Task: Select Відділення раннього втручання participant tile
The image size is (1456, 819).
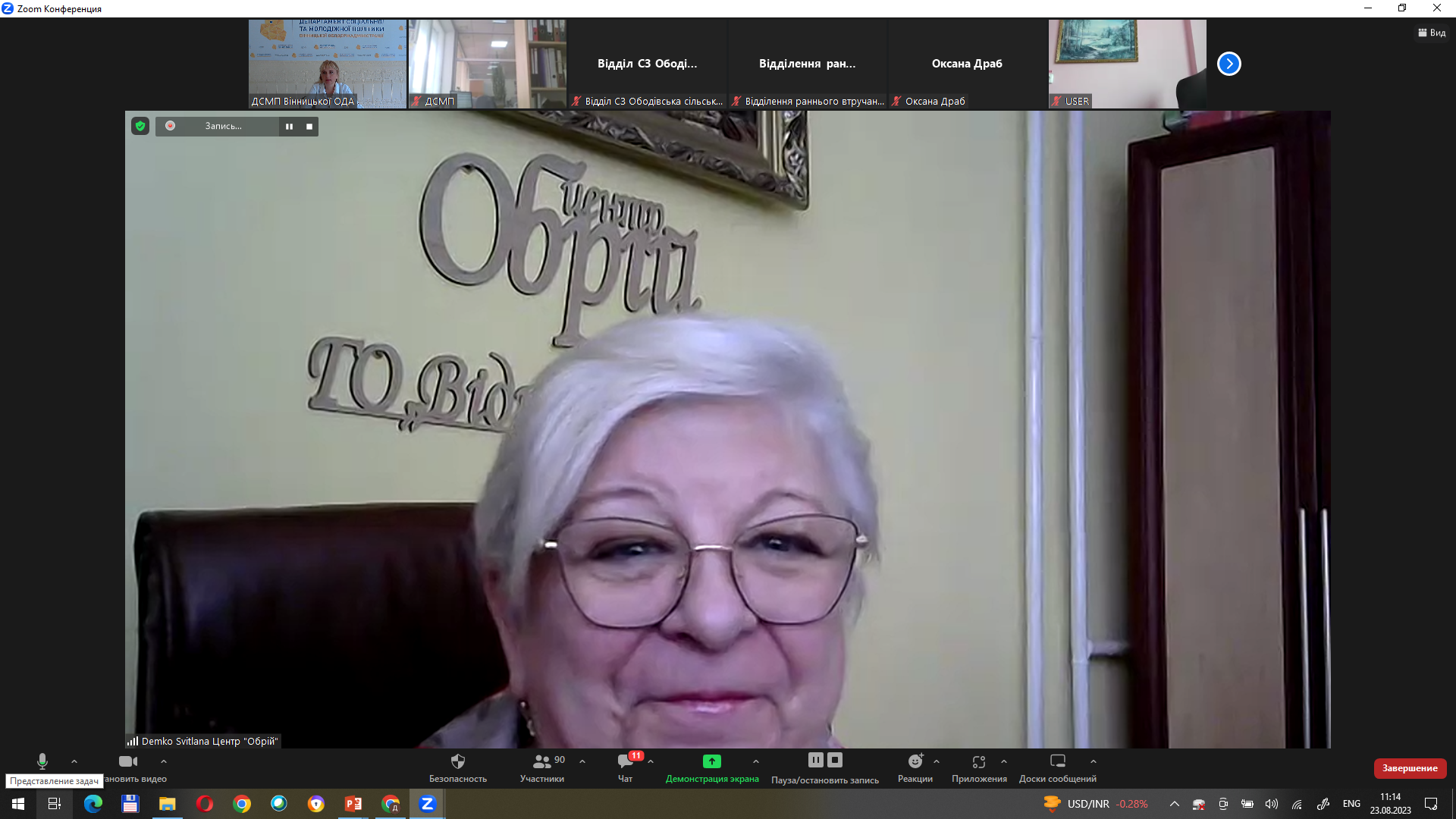Action: [x=808, y=64]
